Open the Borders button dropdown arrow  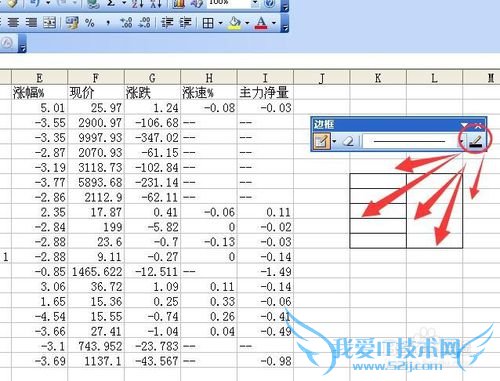click(220, 23)
